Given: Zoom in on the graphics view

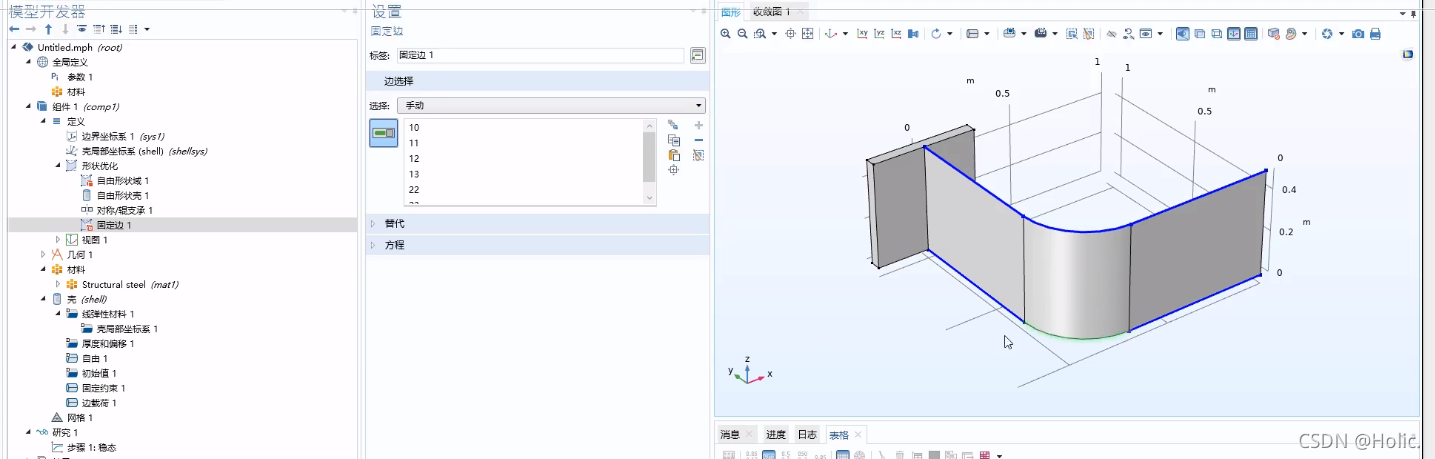Looking at the screenshot, I should 726,33.
